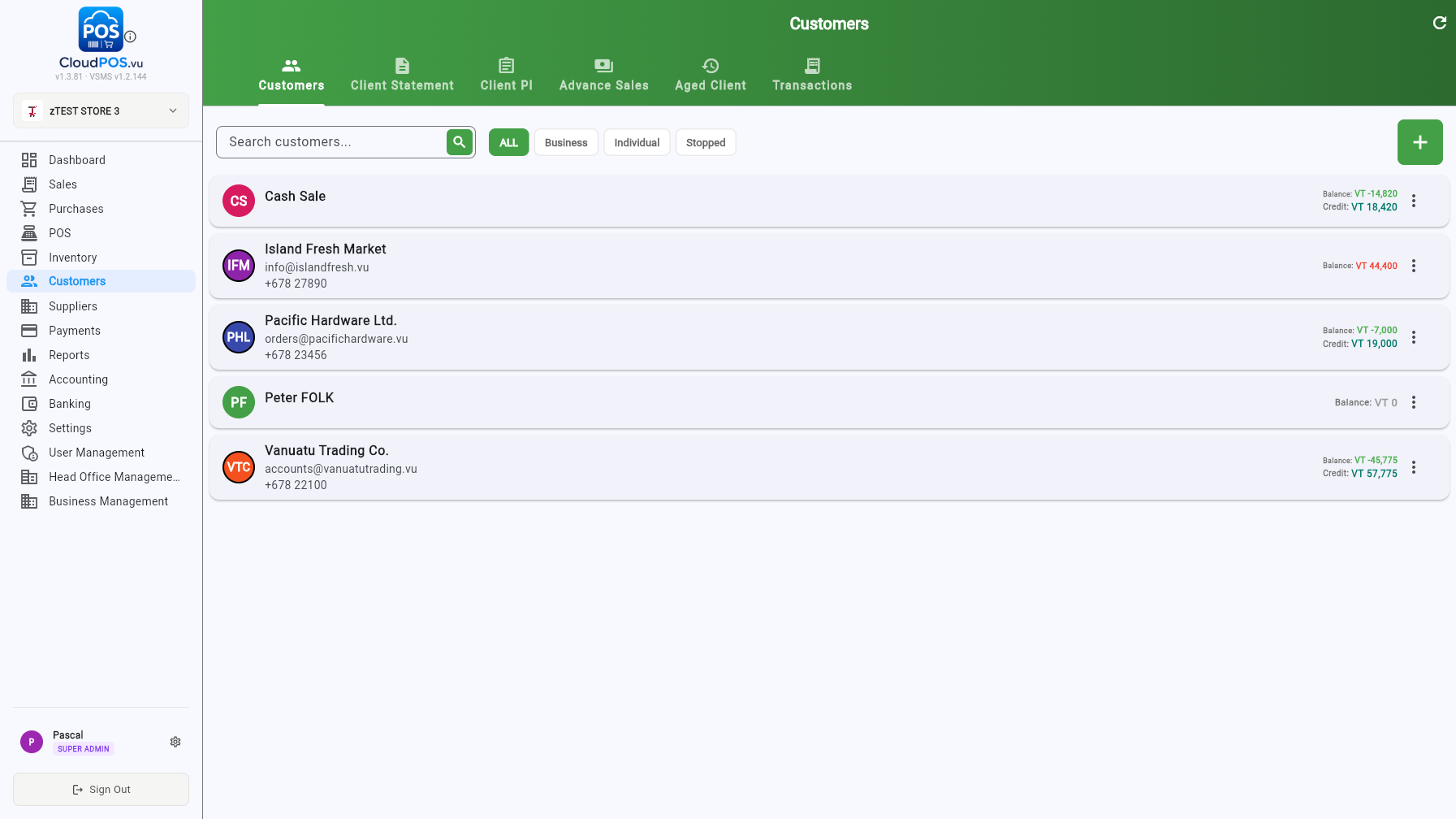This screenshot has width=1456, height=819.
Task: Open User Management in the sidebar
Action: (101, 453)
